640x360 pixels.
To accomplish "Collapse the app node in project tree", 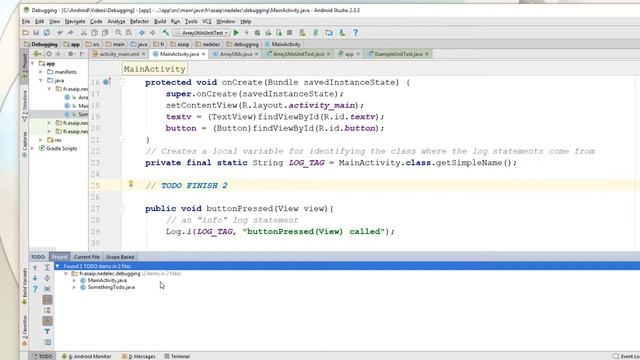I will tap(33, 63).
